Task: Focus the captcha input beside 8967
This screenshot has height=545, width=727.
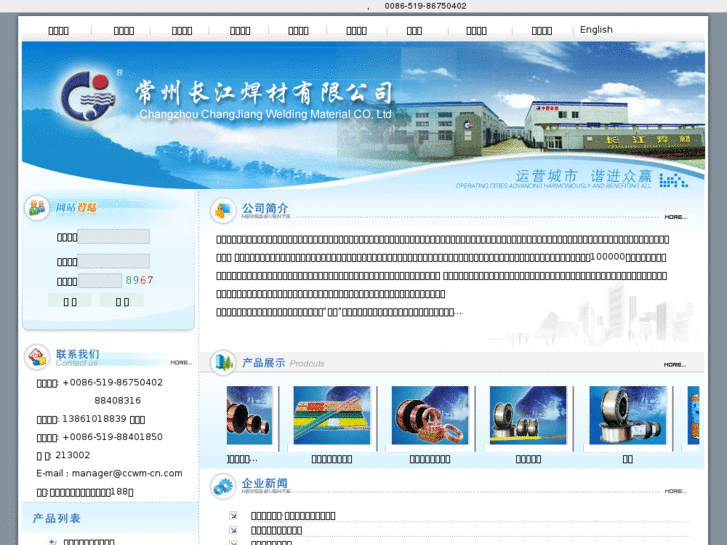Action: coord(100,281)
